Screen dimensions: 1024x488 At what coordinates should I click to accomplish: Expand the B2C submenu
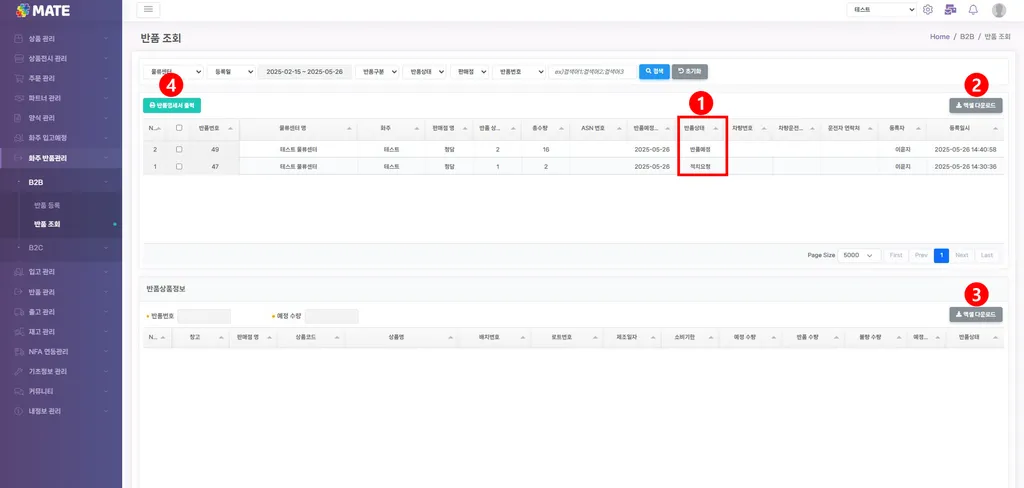pyautogui.click(x=61, y=248)
